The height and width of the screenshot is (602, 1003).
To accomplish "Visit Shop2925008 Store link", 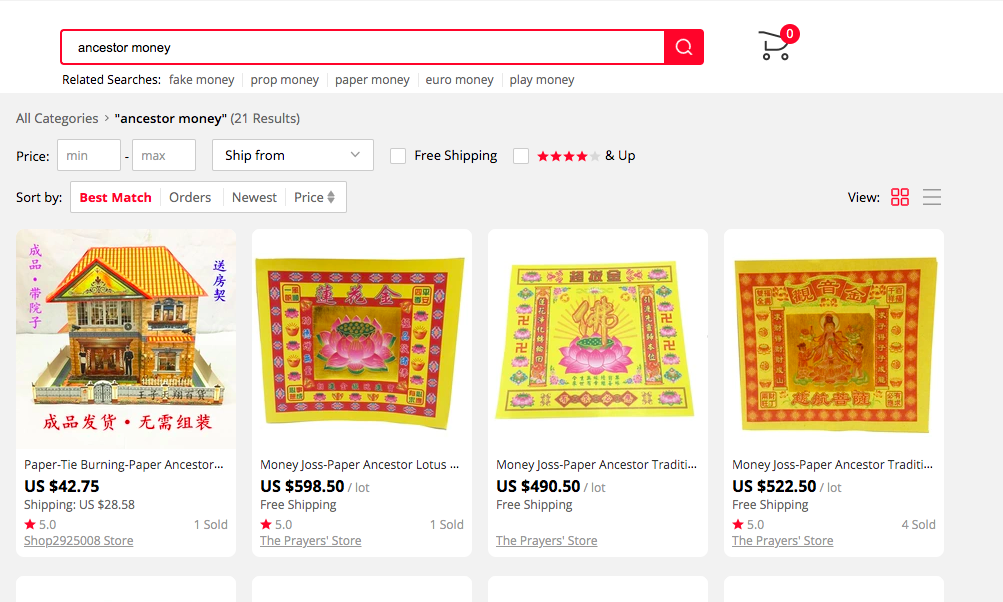I will coord(79,541).
